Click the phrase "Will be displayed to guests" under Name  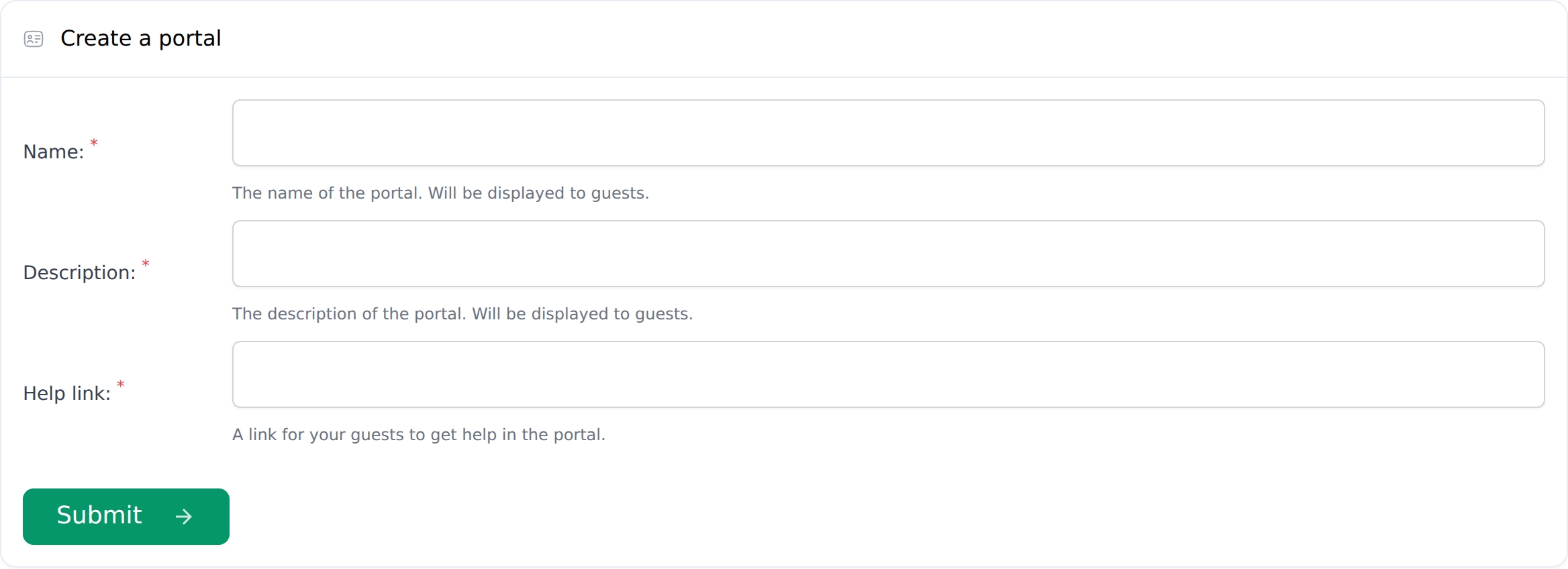point(538,193)
